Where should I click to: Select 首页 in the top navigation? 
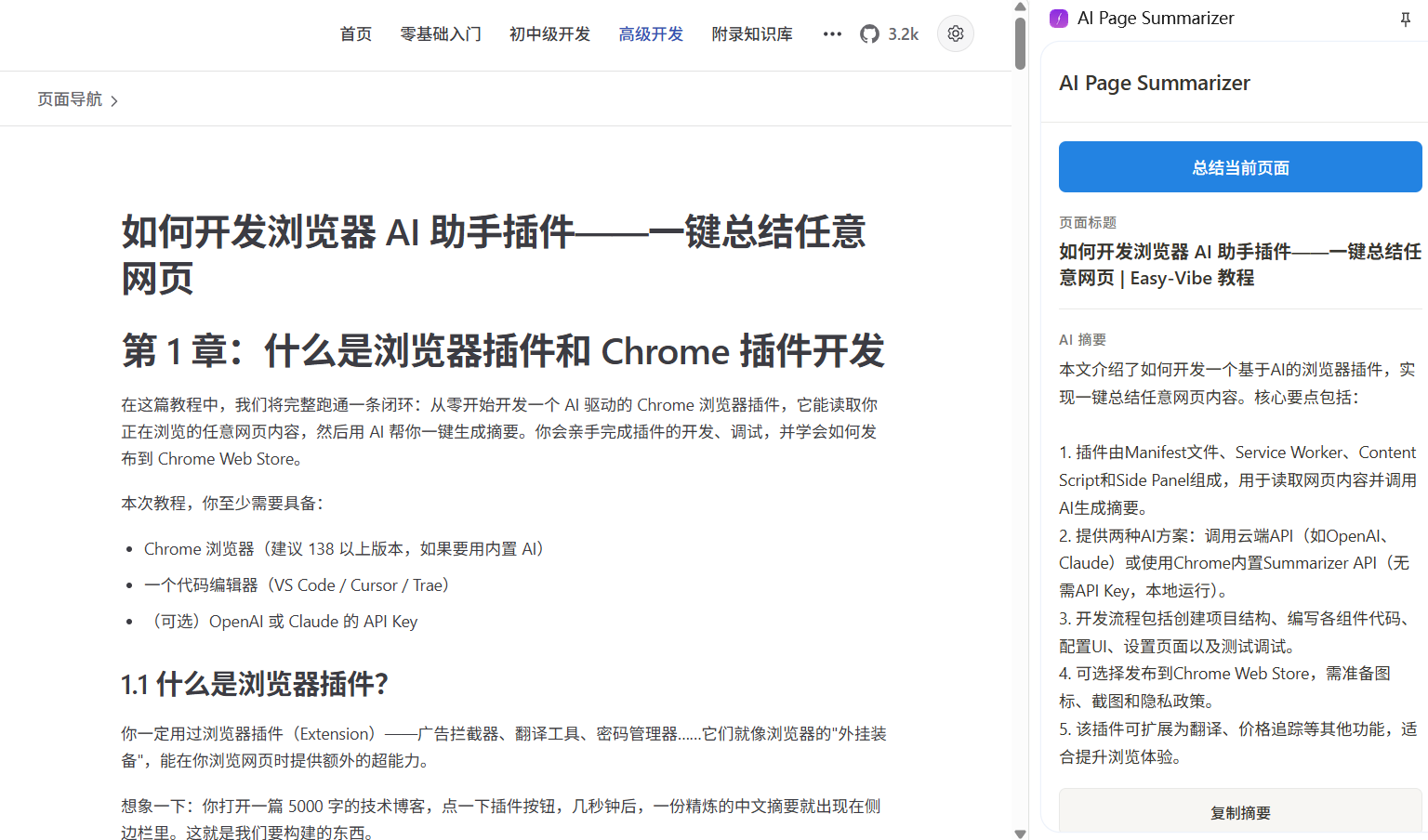pyautogui.click(x=355, y=33)
